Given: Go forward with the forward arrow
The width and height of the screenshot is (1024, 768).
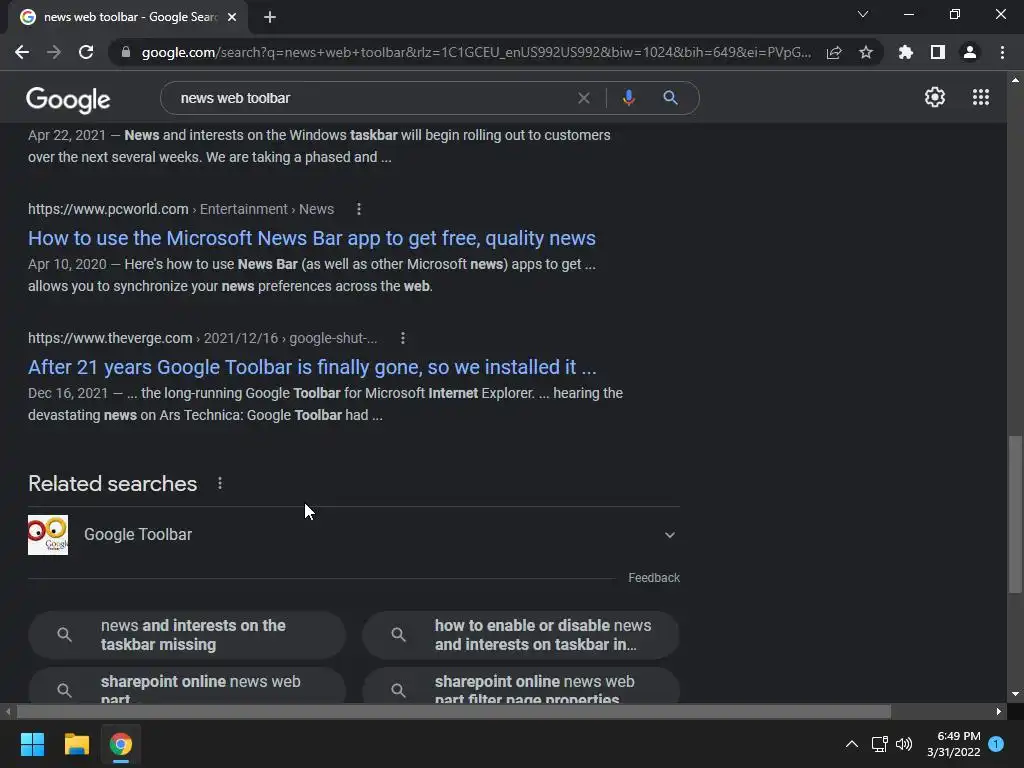Looking at the screenshot, I should pos(54,52).
